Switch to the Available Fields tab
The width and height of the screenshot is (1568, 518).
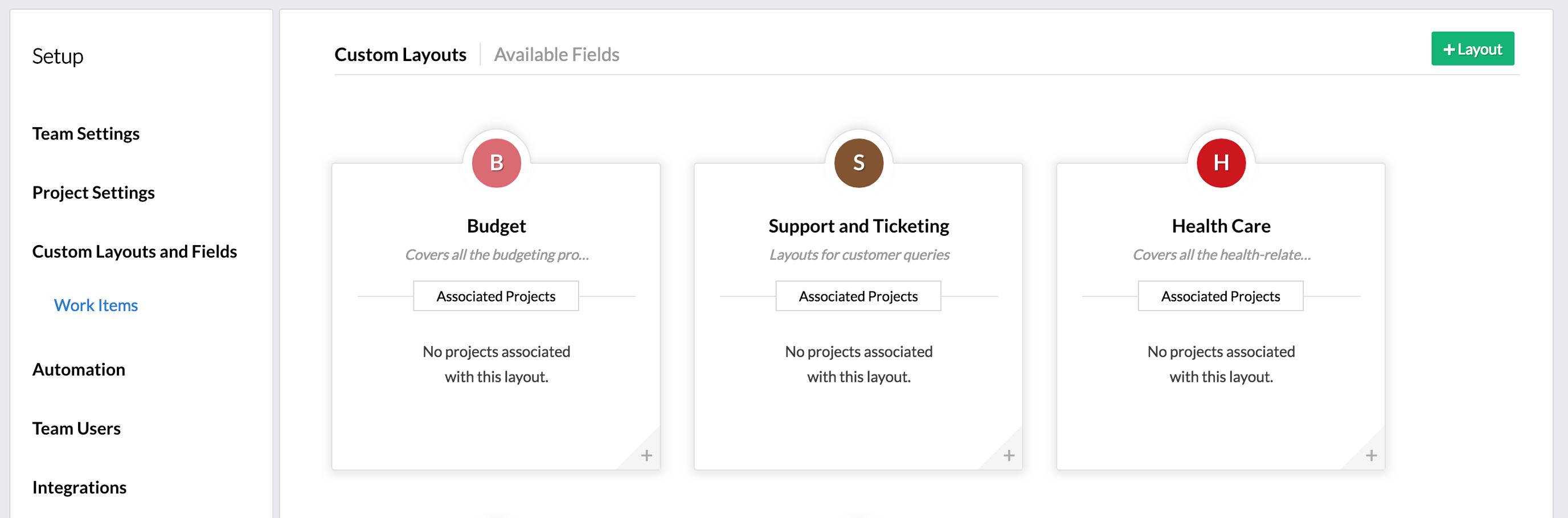coord(556,55)
